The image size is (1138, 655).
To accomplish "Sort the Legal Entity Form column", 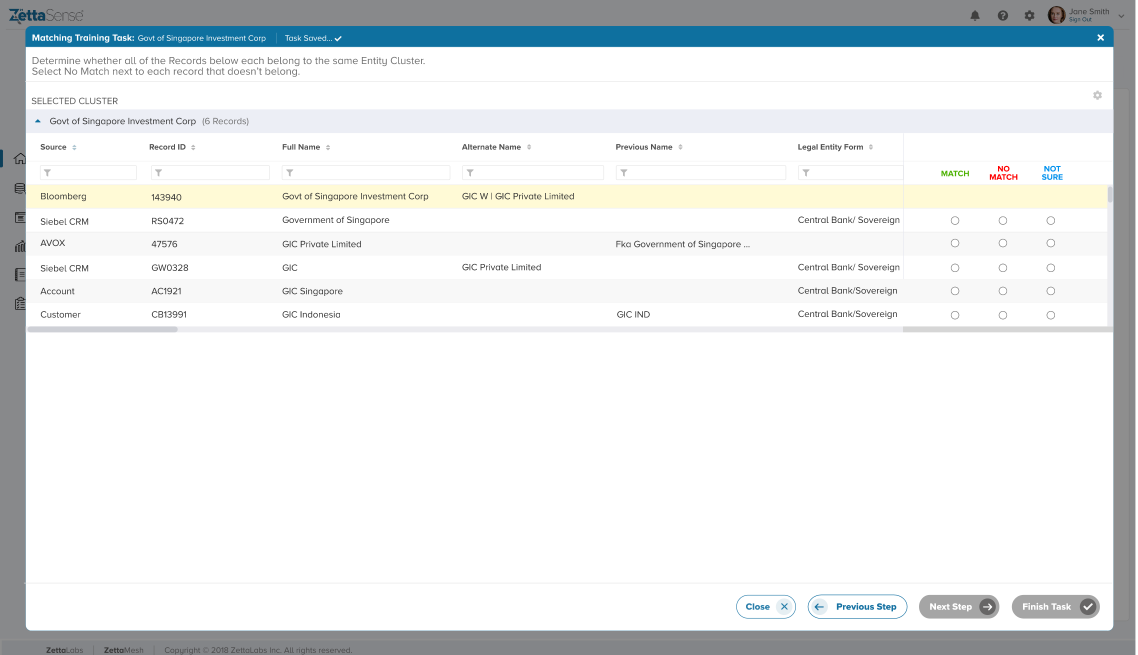I will tap(871, 148).
